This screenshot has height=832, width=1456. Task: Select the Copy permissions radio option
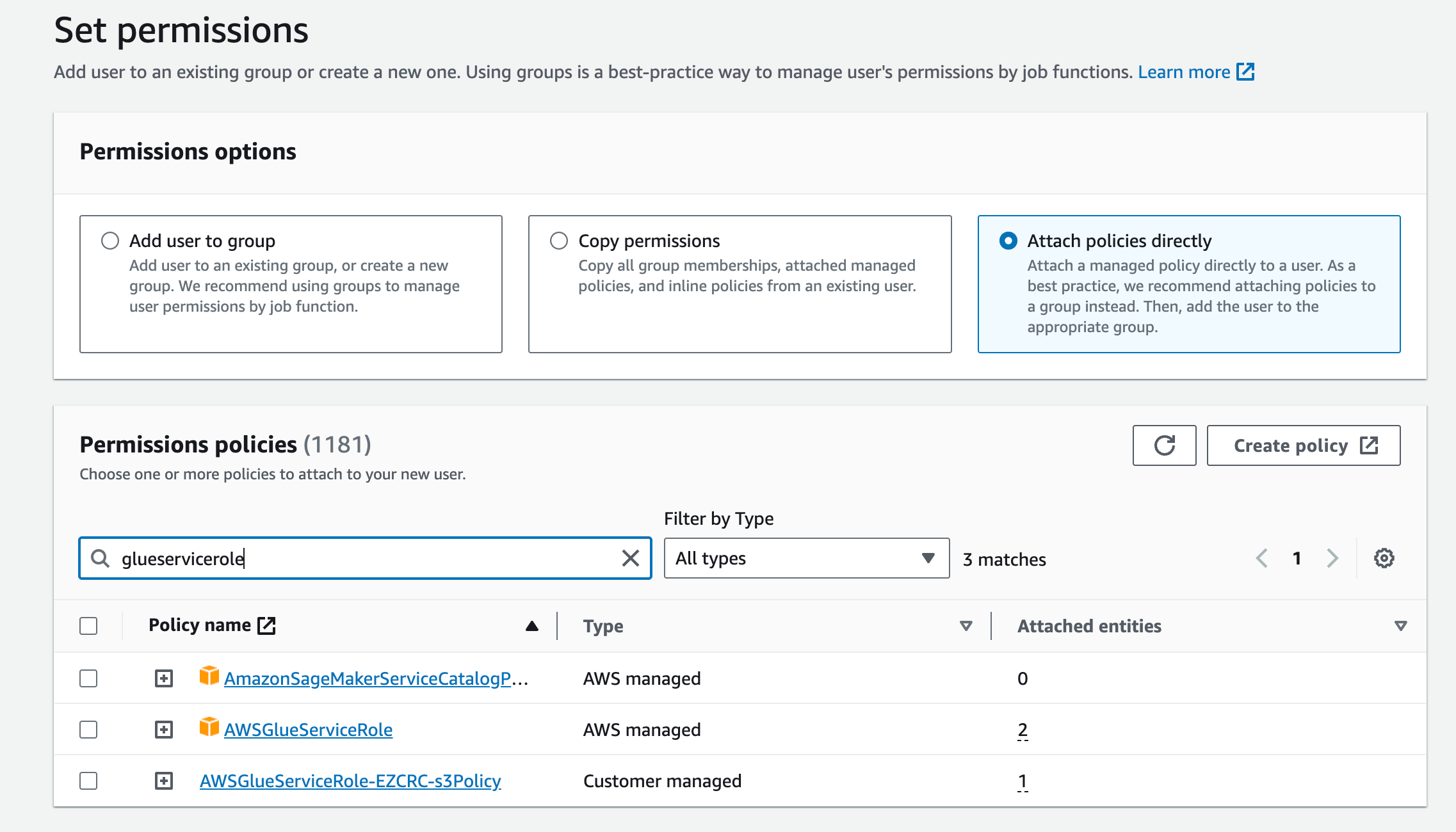[x=559, y=241]
